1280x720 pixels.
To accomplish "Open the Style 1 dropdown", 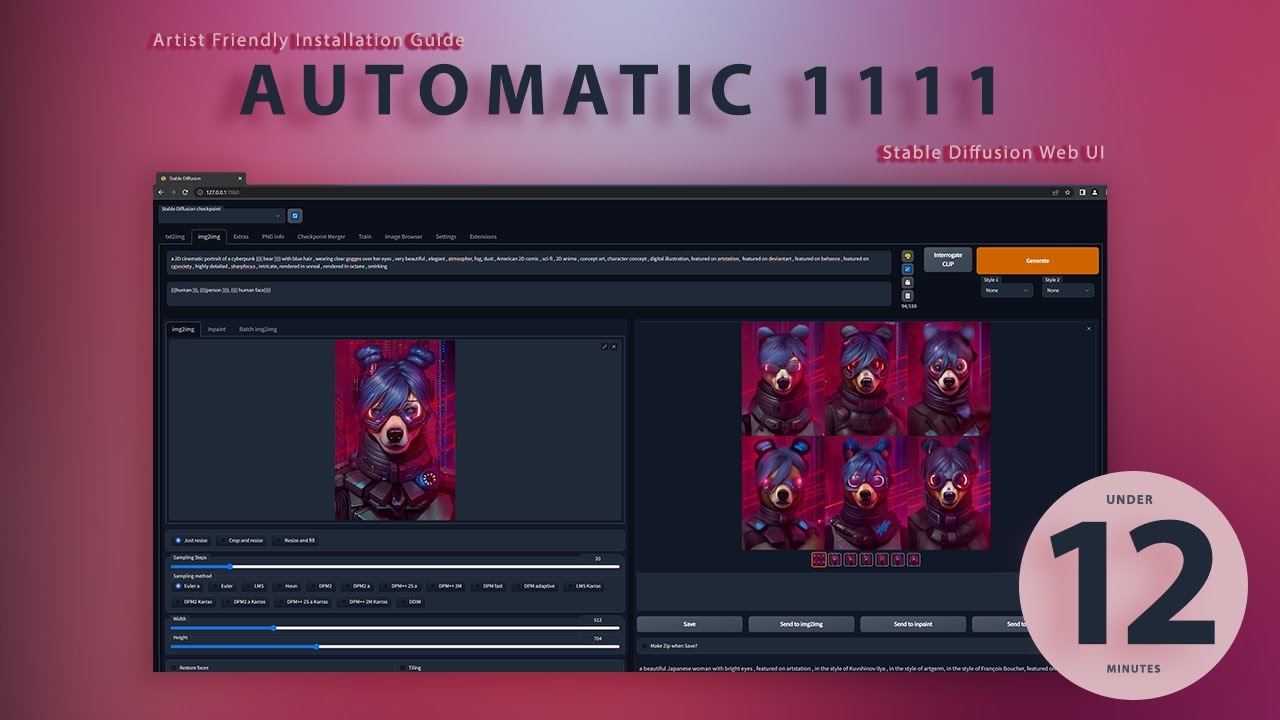I will pyautogui.click(x=1007, y=290).
